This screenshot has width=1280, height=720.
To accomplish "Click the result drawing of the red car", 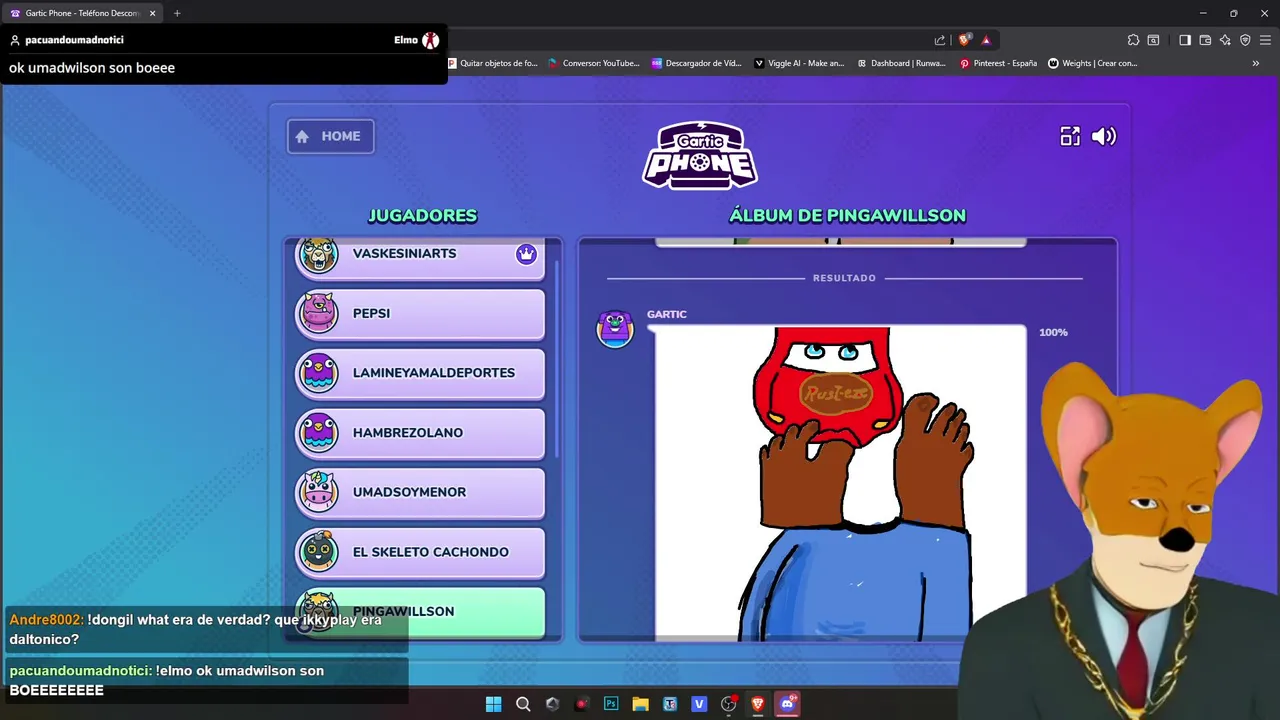I will coord(840,482).
